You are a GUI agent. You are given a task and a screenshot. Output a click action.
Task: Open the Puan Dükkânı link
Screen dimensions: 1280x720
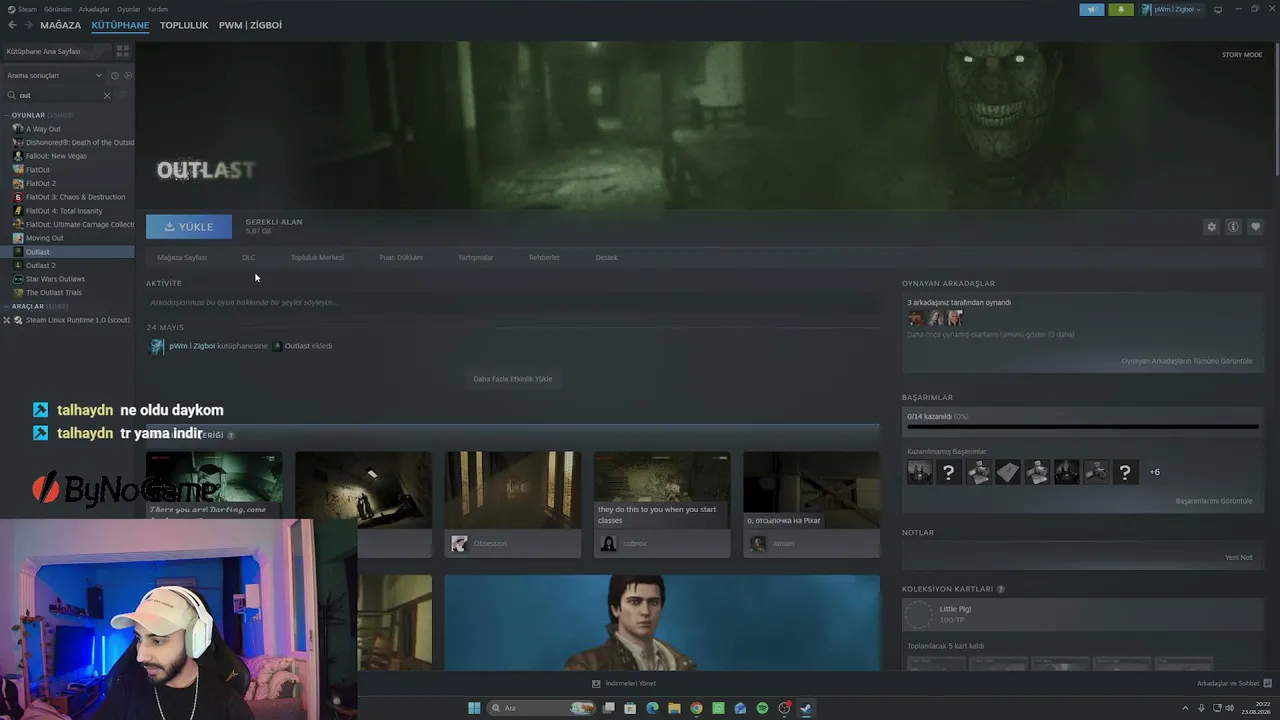tap(401, 257)
